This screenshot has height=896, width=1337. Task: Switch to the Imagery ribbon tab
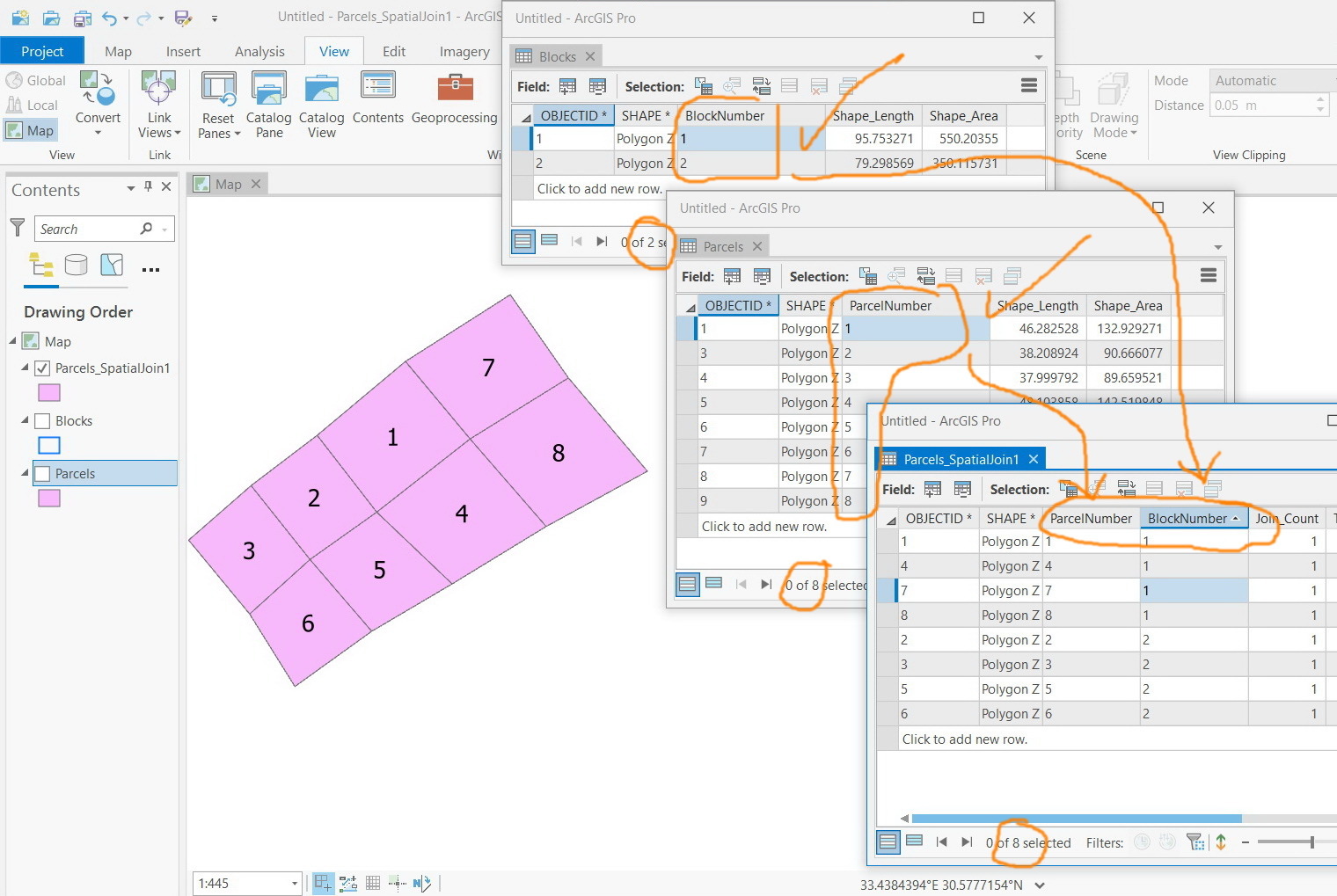point(464,51)
